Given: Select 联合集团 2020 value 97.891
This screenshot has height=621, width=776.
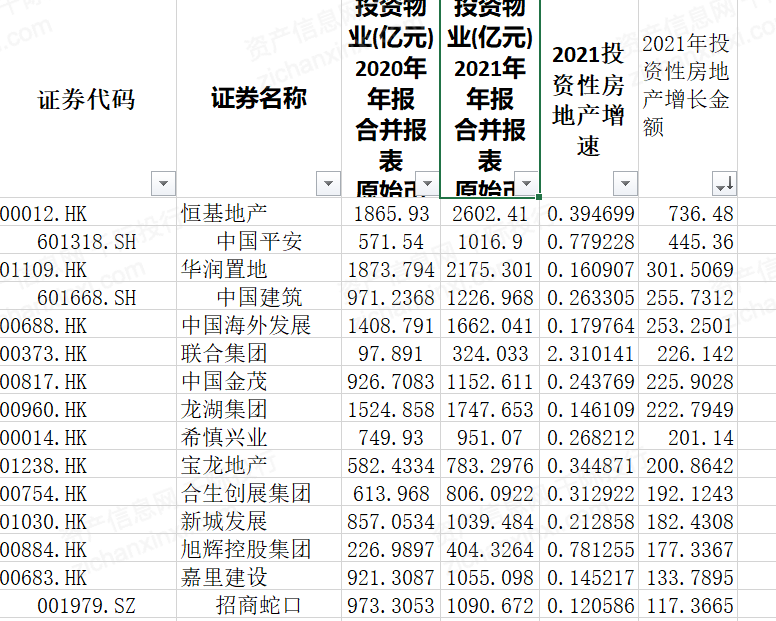Looking at the screenshot, I should pyautogui.click(x=391, y=354).
